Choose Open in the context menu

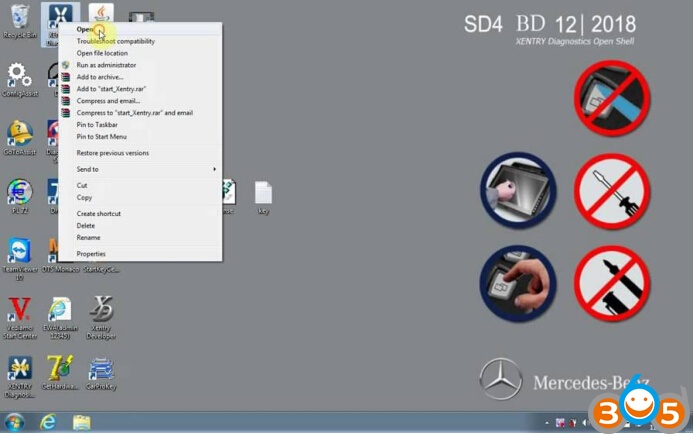[141, 29]
